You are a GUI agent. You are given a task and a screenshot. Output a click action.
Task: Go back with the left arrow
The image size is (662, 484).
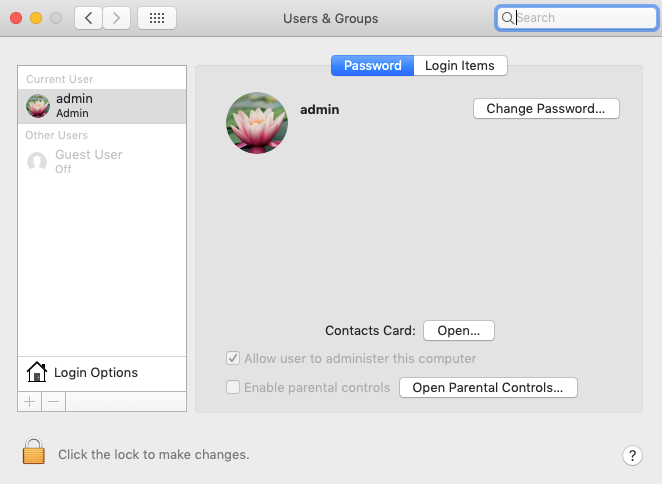click(88, 18)
